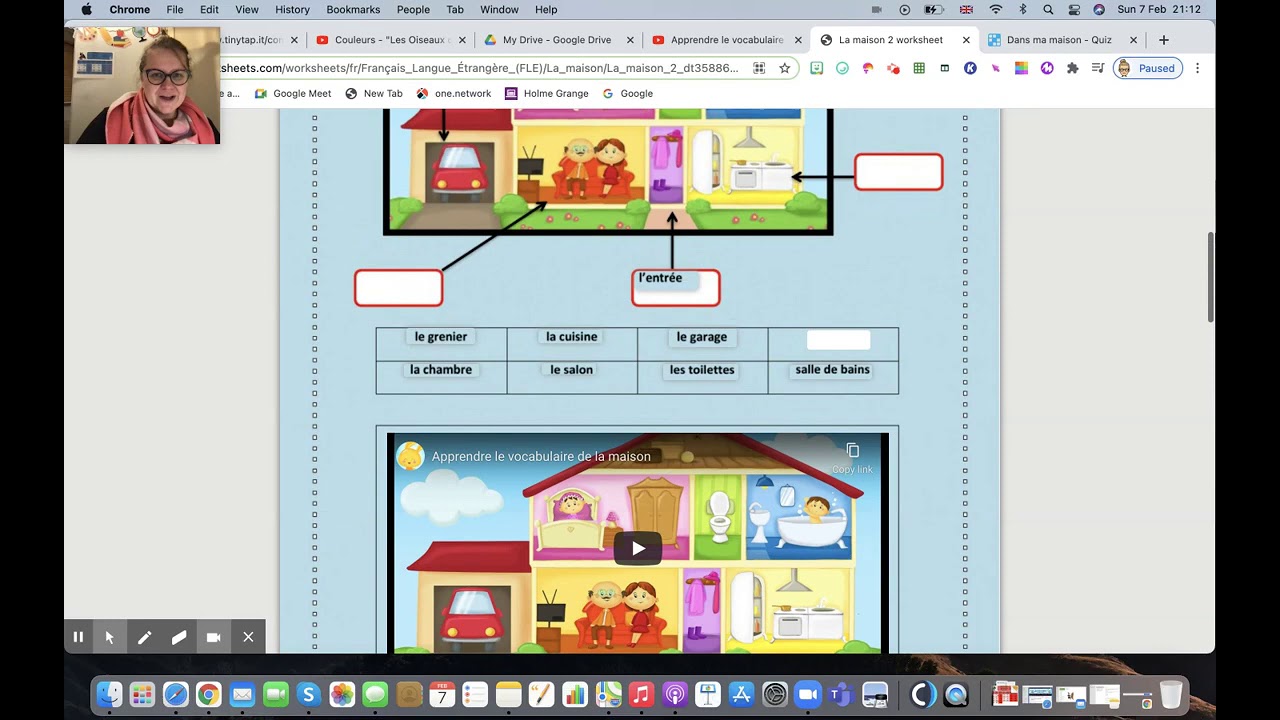Switch to the My Drive - Google Drive tab

coord(556,40)
